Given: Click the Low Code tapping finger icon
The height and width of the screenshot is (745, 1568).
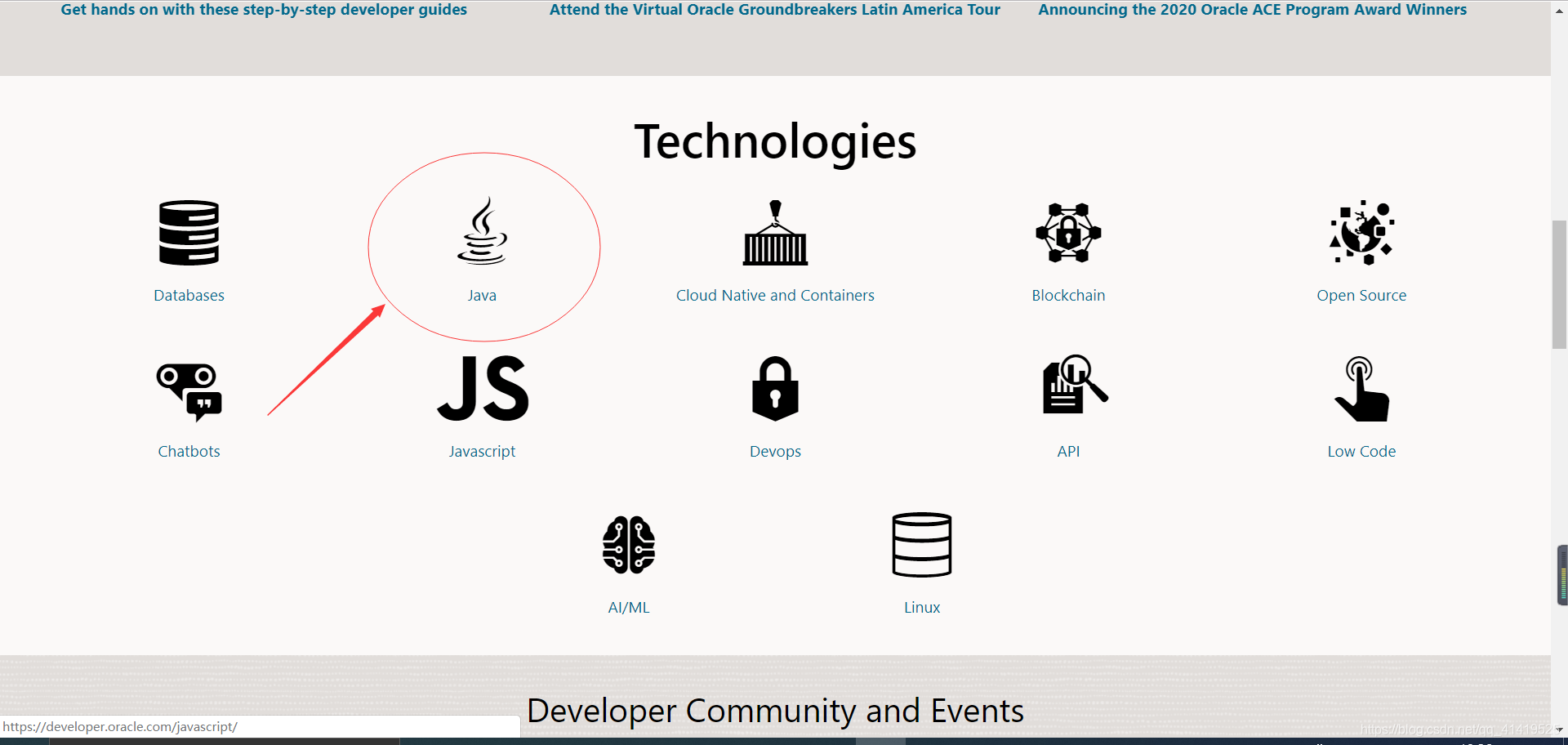Looking at the screenshot, I should [x=1361, y=389].
